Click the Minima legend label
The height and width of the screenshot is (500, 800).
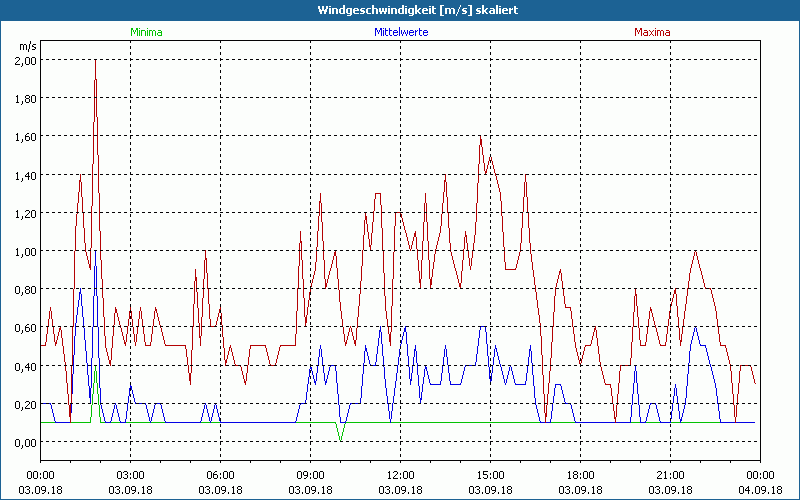[x=145, y=32]
